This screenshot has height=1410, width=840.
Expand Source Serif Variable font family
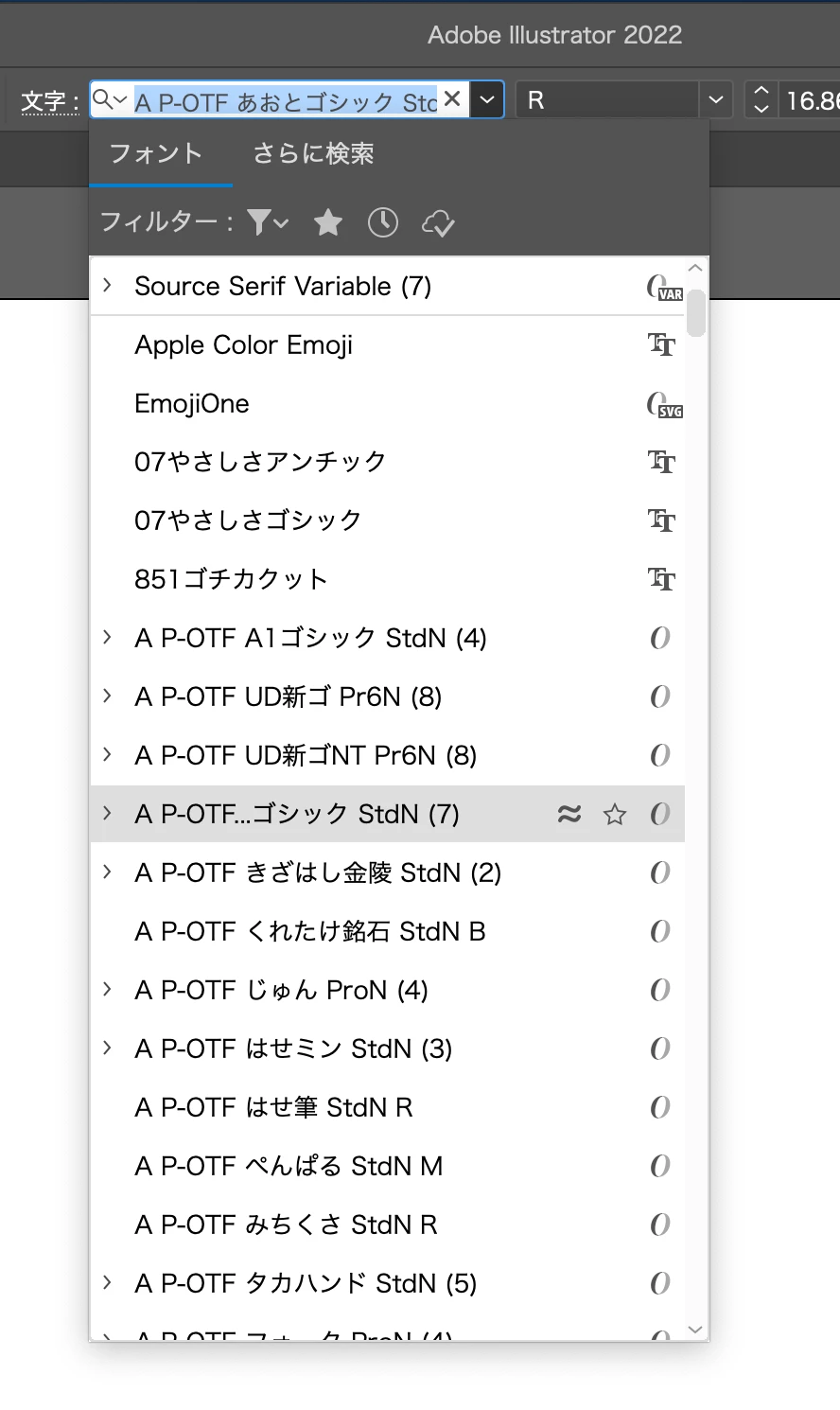107,285
